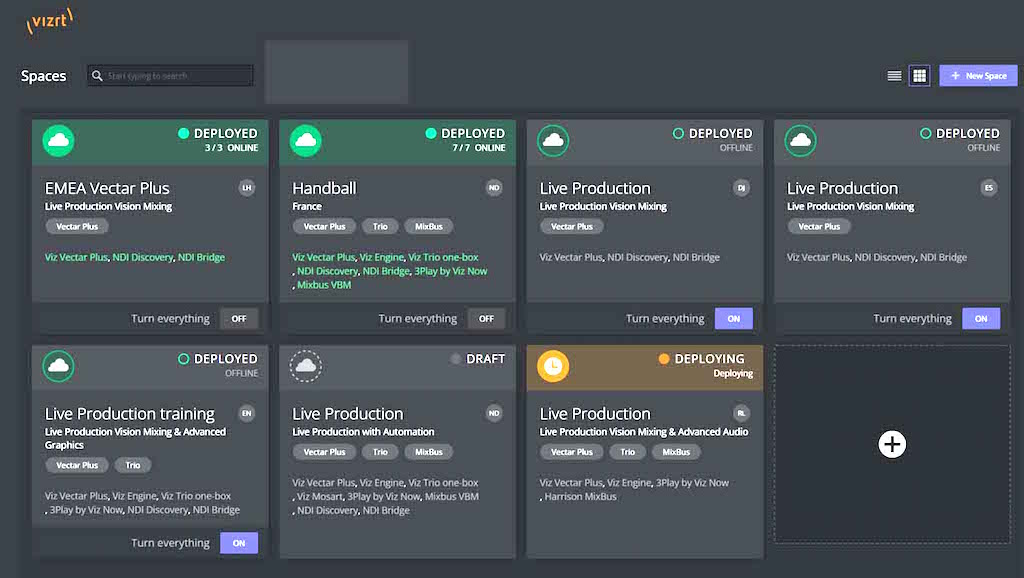Turn everything off for EMEA Vectar Plus
Viewport: 1024px width, 578px height.
(239, 319)
